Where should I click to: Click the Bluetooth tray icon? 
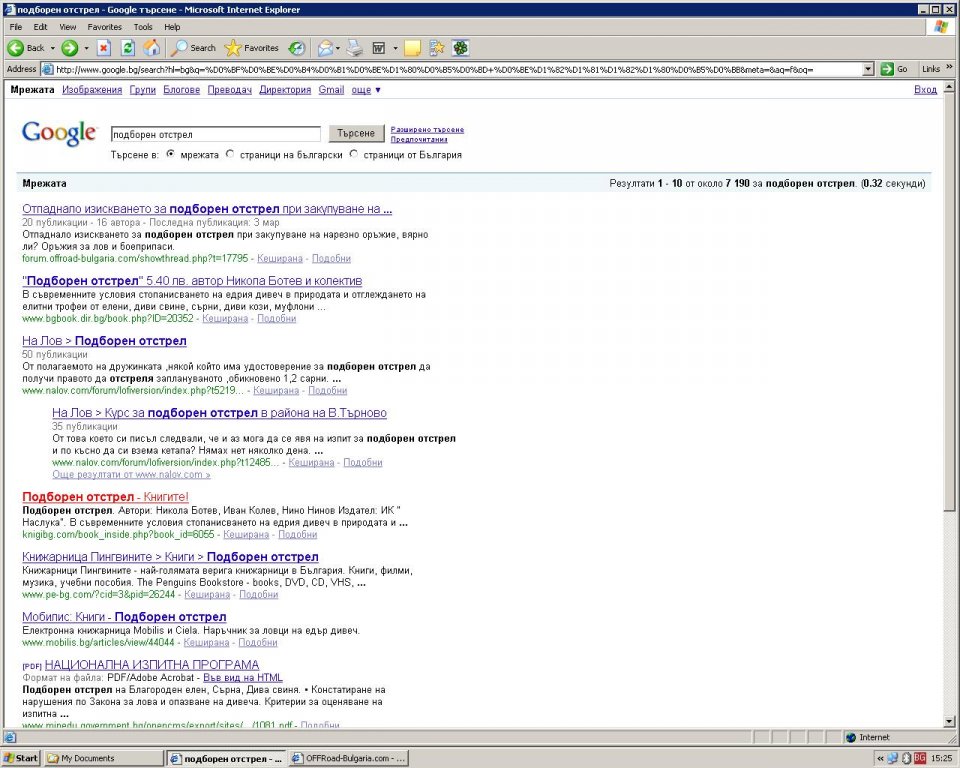click(906, 758)
